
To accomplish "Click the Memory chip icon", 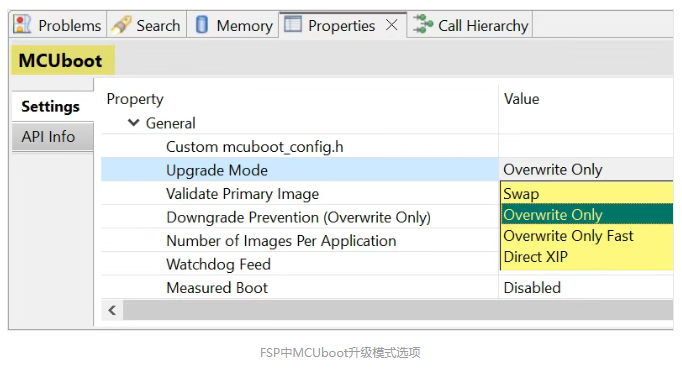I will 202,24.
